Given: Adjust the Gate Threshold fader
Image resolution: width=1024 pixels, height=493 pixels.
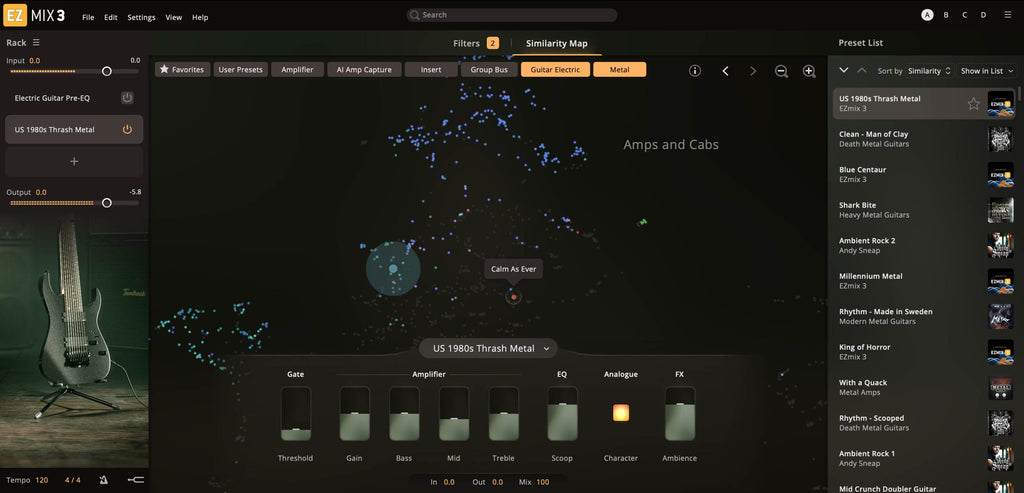Looking at the screenshot, I should coord(296,414).
